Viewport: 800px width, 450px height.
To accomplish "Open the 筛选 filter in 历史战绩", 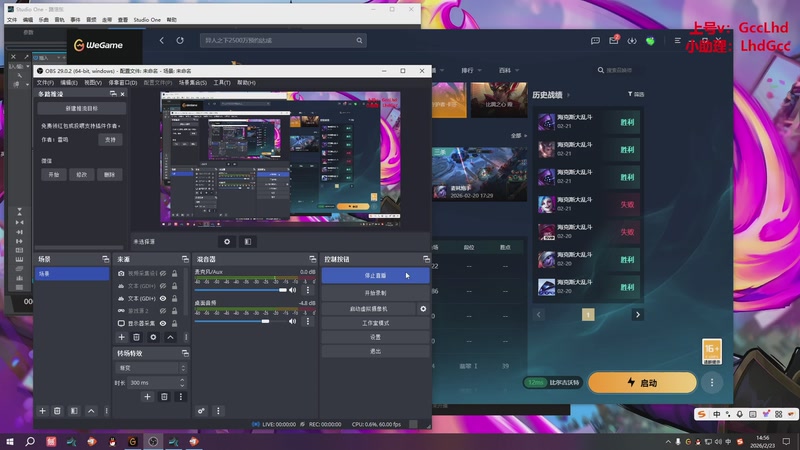I will coord(636,94).
